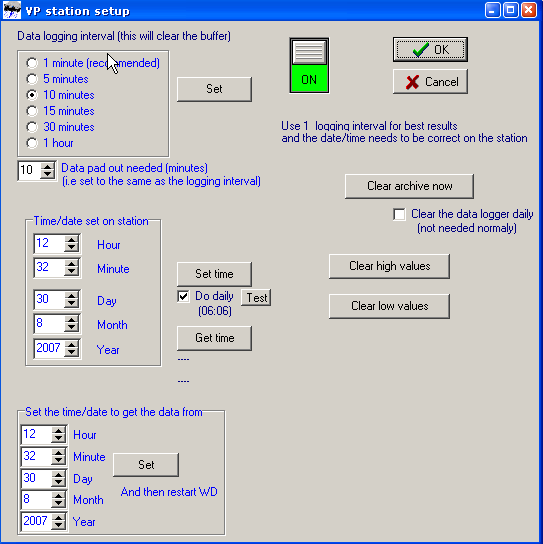The height and width of the screenshot is (544, 543).
Task: Choose the 30 minutes logging interval
Action: pos(32,127)
